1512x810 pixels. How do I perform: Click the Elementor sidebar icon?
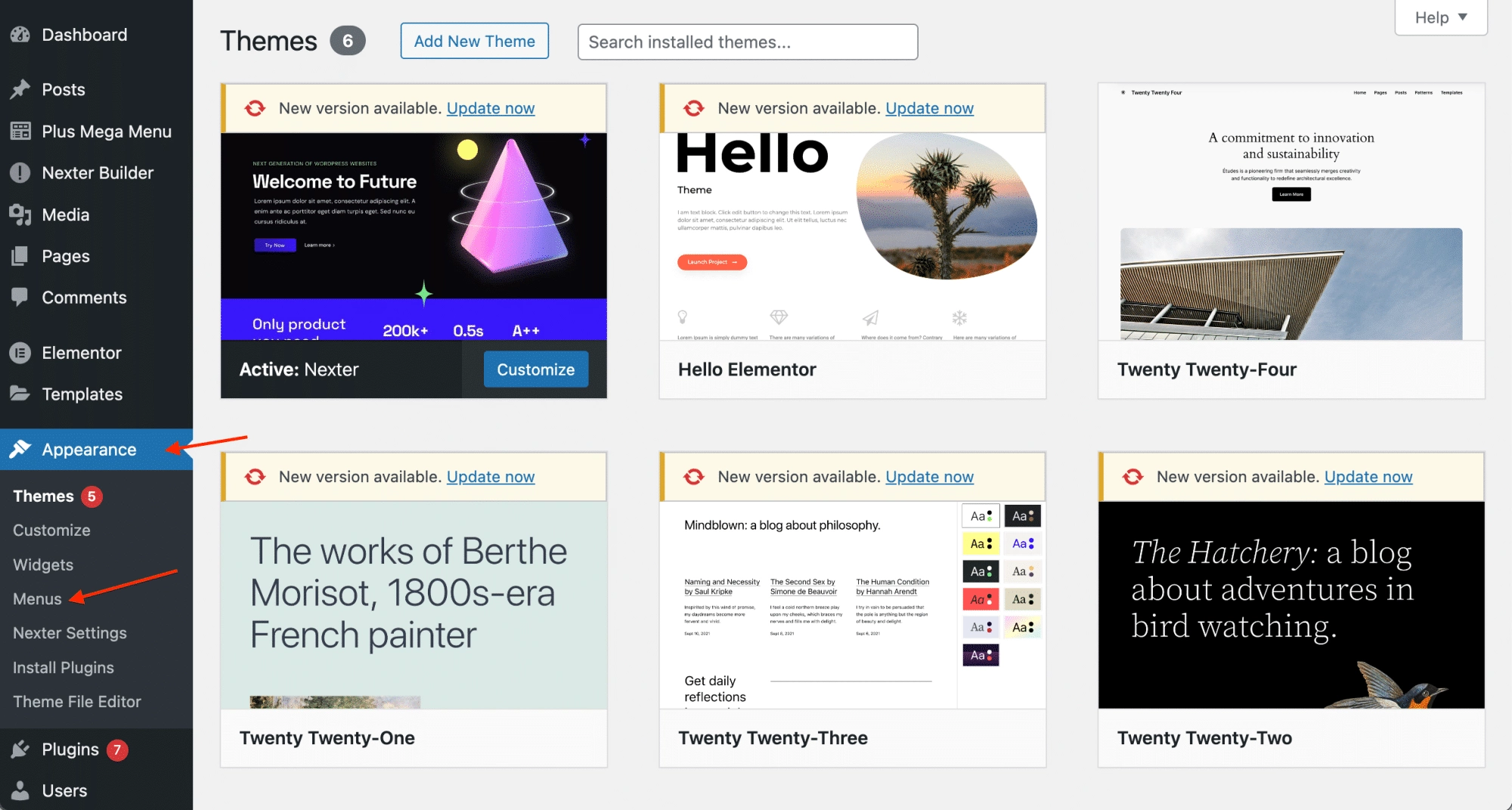pyautogui.click(x=20, y=352)
